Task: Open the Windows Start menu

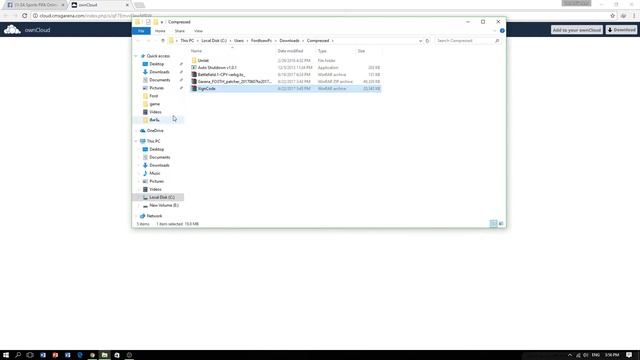Action: (x=6, y=355)
